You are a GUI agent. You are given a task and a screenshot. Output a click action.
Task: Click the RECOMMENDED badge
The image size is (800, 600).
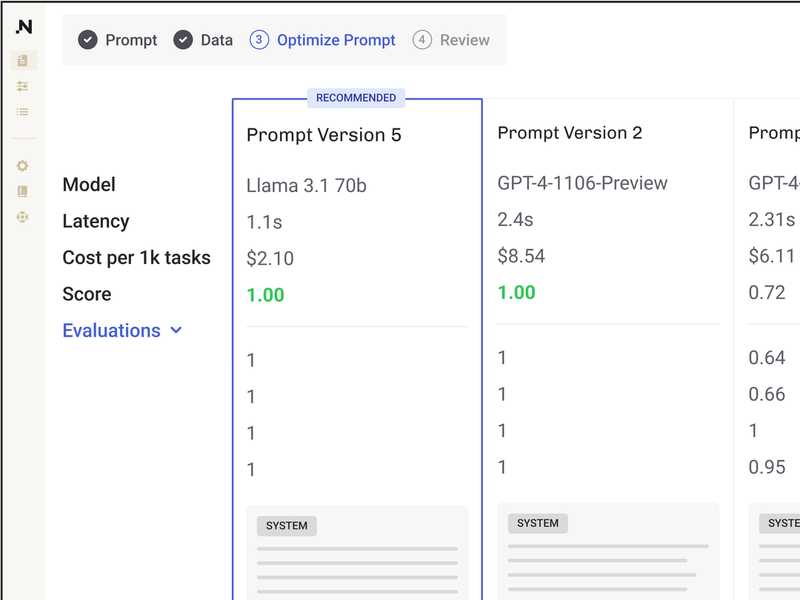click(x=356, y=98)
